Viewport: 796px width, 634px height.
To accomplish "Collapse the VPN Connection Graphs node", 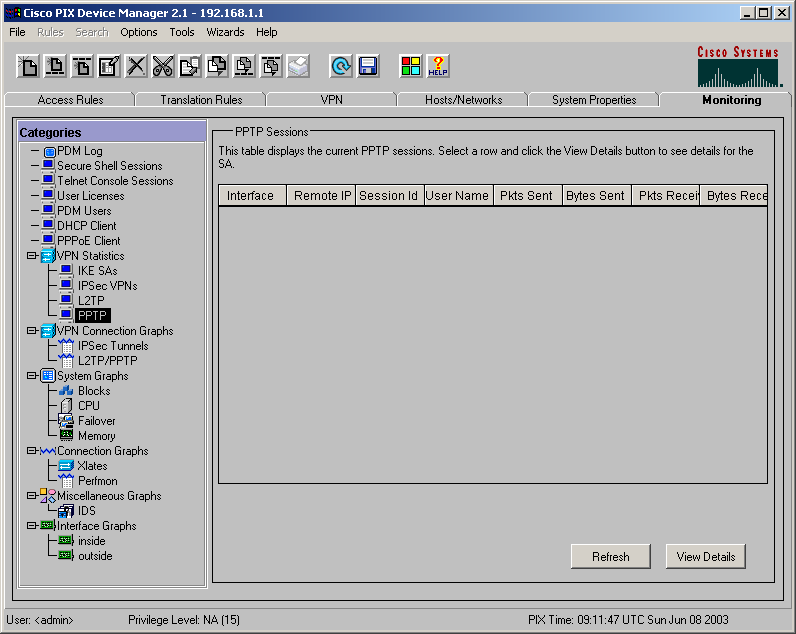I will [32, 331].
